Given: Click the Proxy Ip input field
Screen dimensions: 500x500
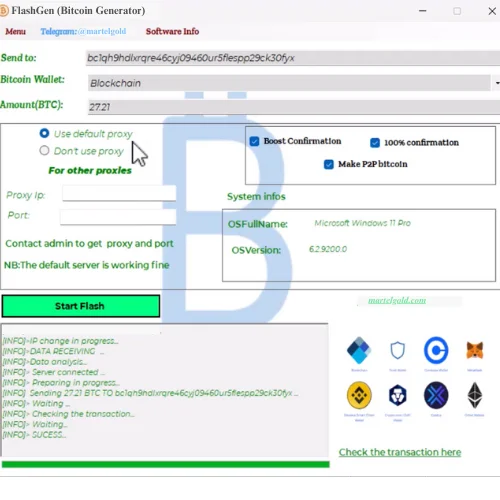Looking at the screenshot, I should coord(119,193).
